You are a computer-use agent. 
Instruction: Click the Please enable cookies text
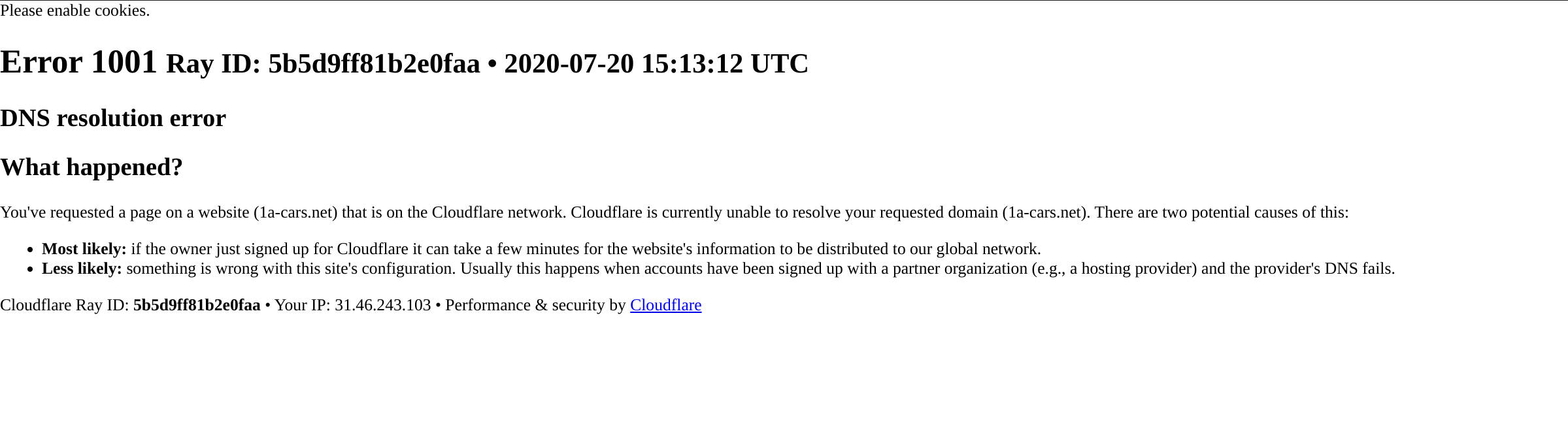[75, 10]
